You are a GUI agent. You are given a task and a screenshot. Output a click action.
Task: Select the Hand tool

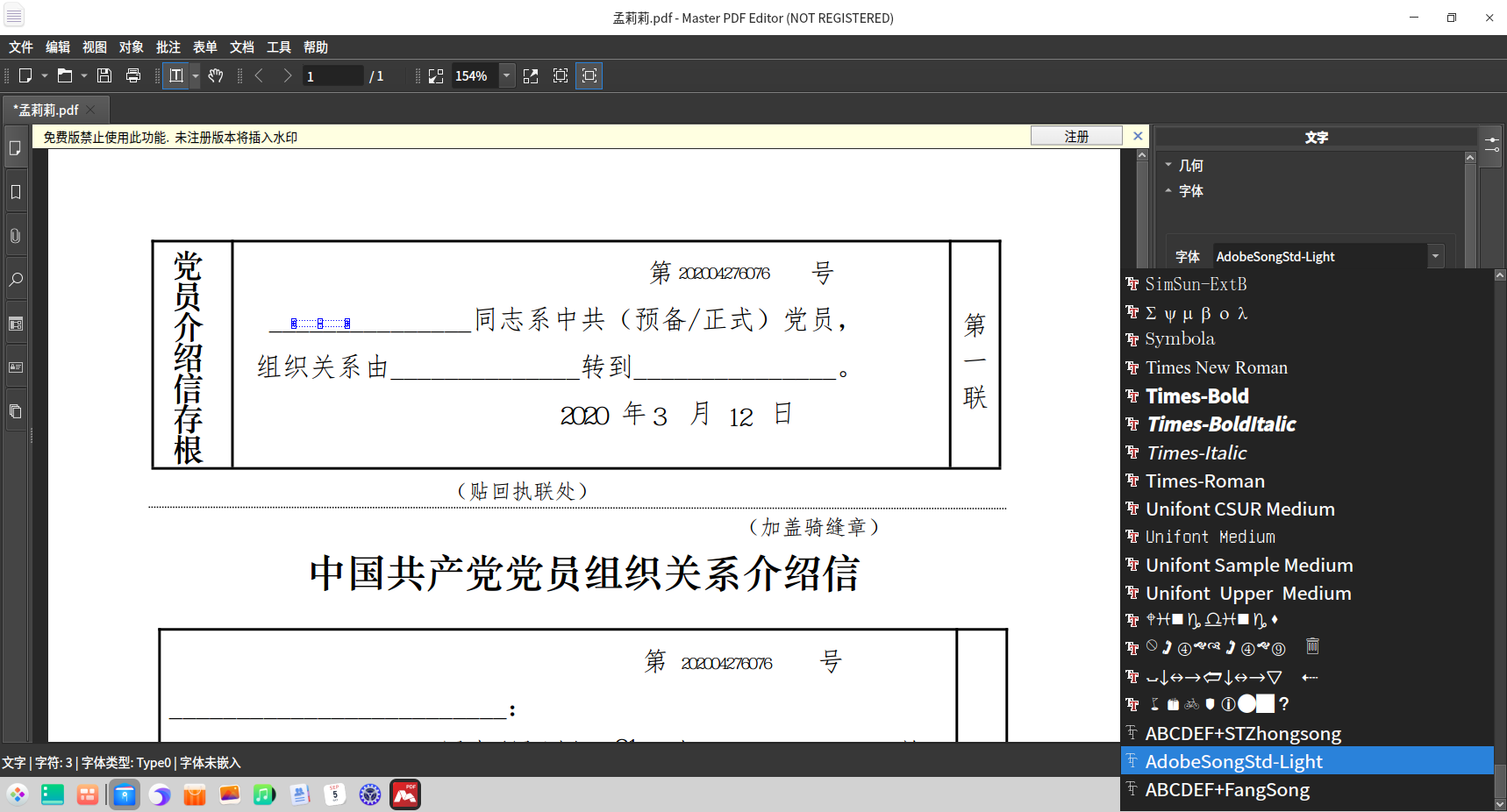[x=216, y=75]
